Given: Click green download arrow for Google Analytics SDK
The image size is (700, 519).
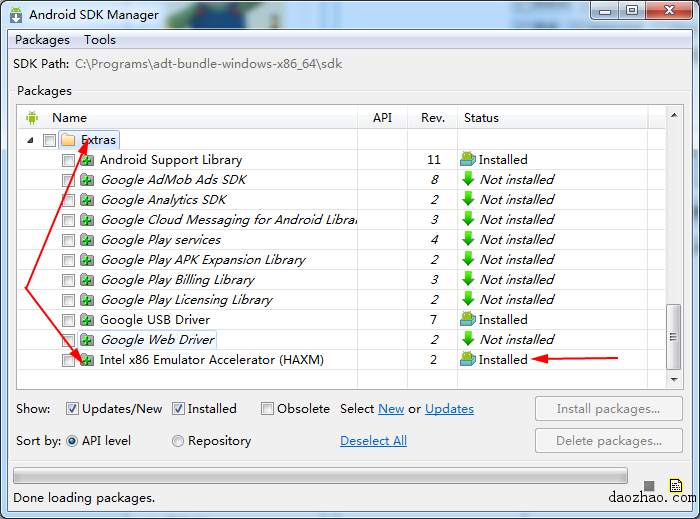Looking at the screenshot, I should pyautogui.click(x=468, y=199).
